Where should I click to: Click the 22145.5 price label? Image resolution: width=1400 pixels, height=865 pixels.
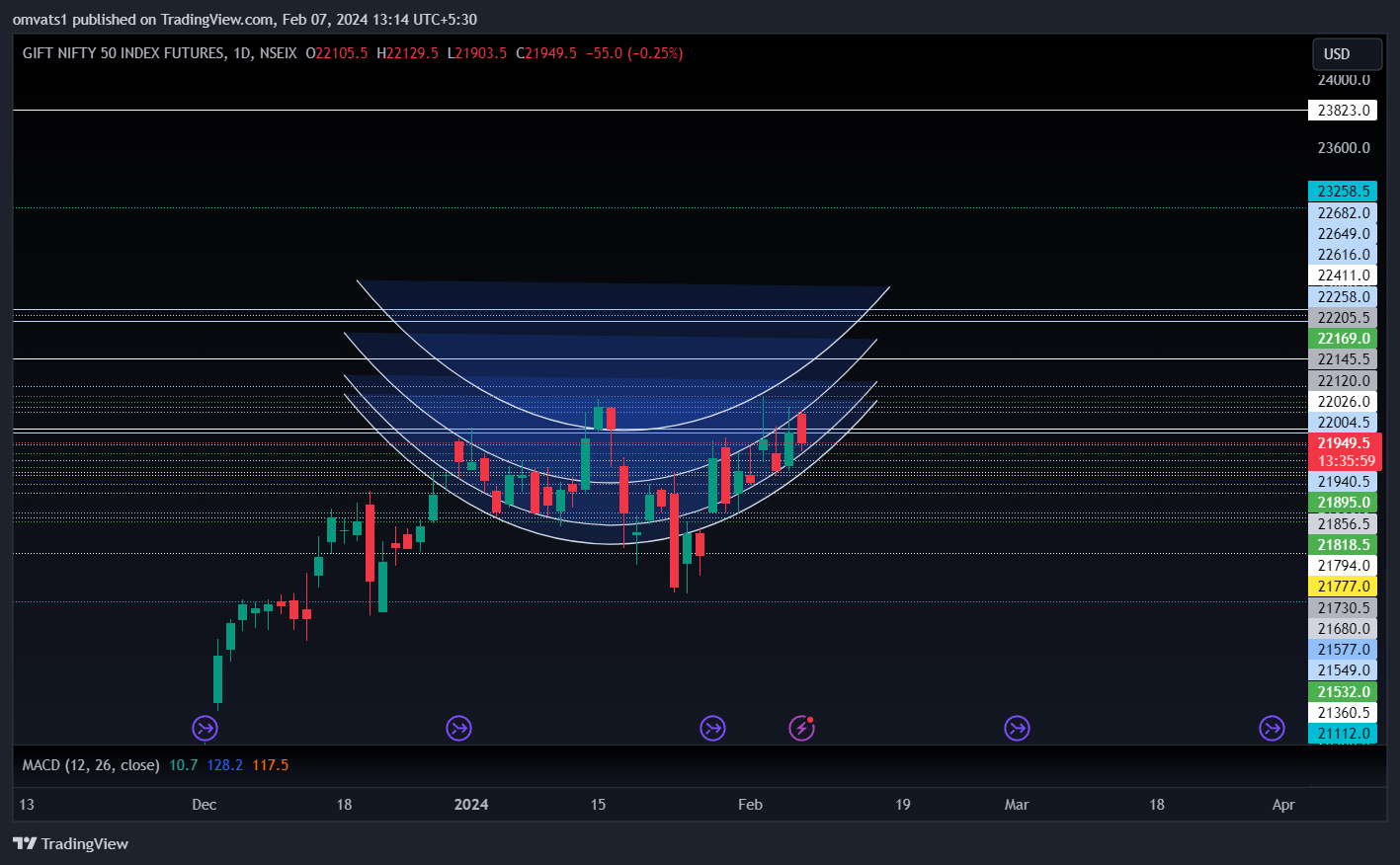tap(1343, 359)
